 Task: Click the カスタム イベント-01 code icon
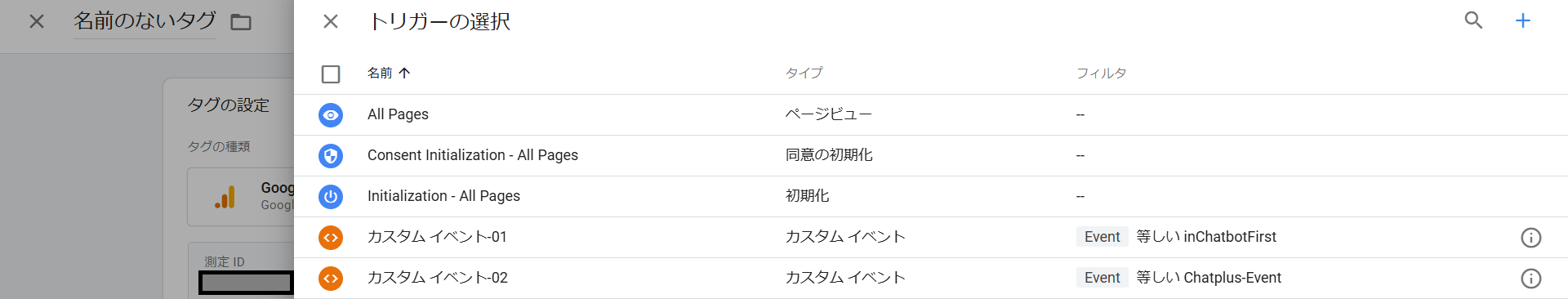pos(331,238)
